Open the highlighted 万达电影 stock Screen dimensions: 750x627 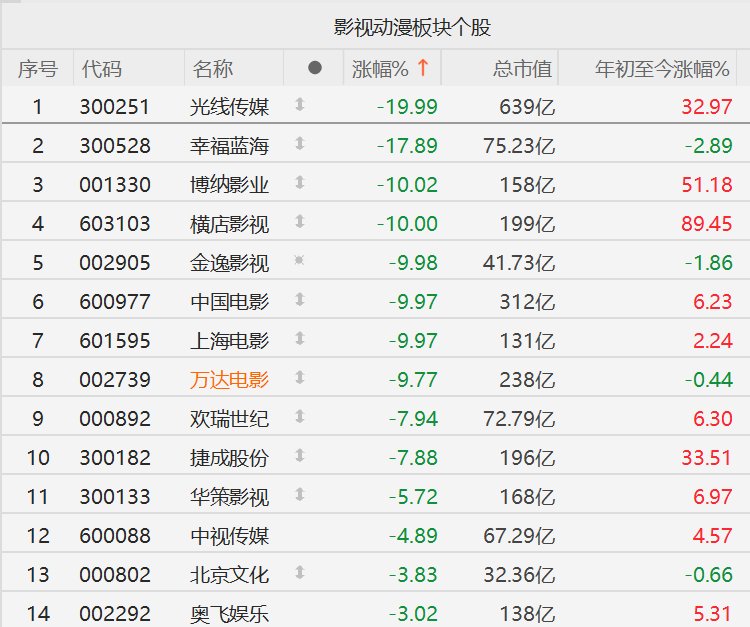230,380
